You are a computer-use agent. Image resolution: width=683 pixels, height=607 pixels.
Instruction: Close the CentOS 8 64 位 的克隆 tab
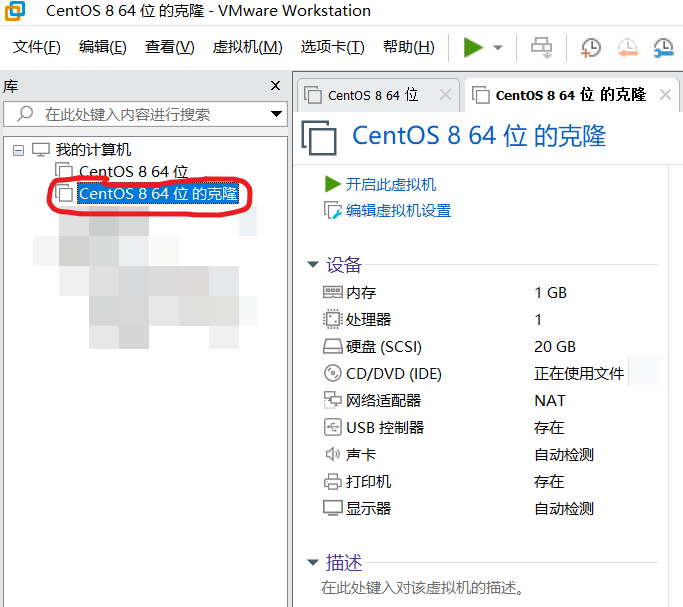click(665, 94)
